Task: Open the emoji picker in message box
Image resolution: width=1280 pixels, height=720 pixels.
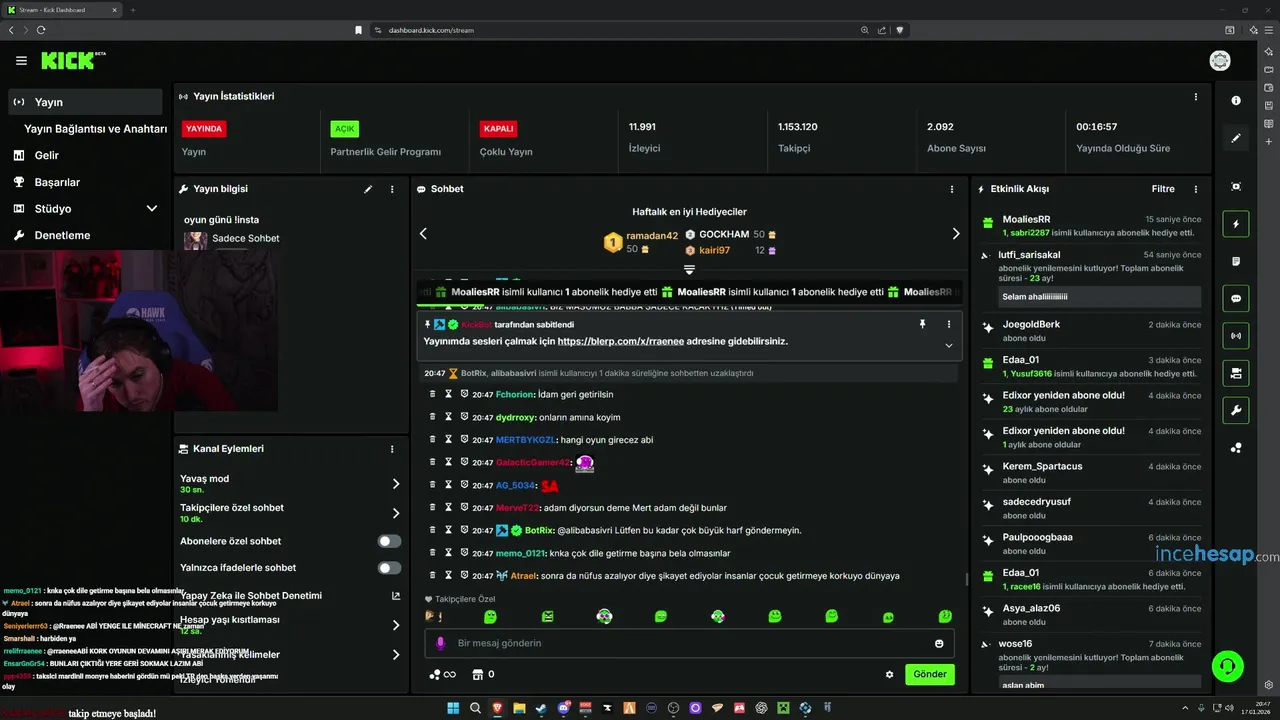Action: pos(939,643)
